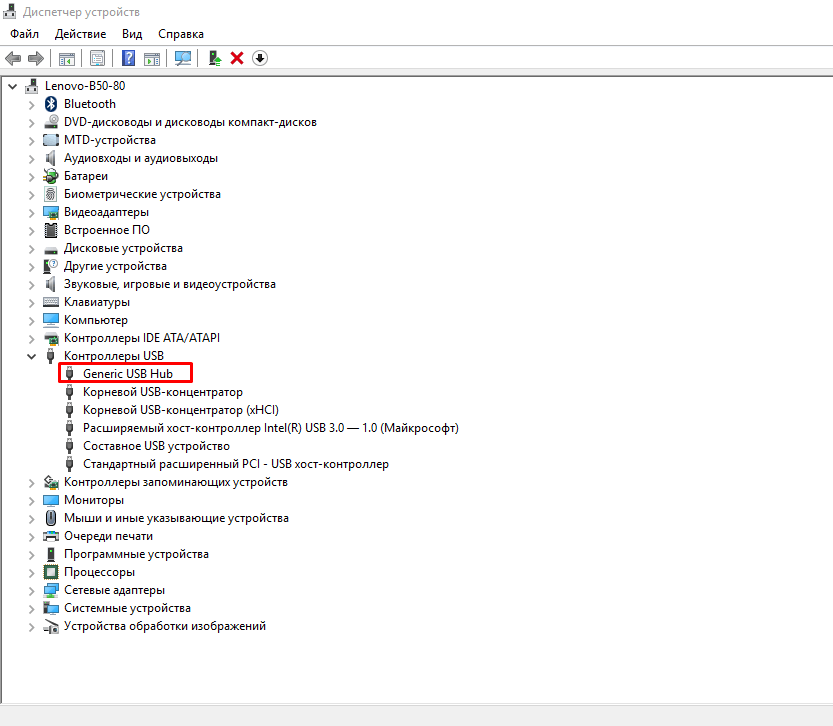Select the Lenovo-B50-80 computer name
This screenshot has height=726, width=833.
tap(85, 86)
